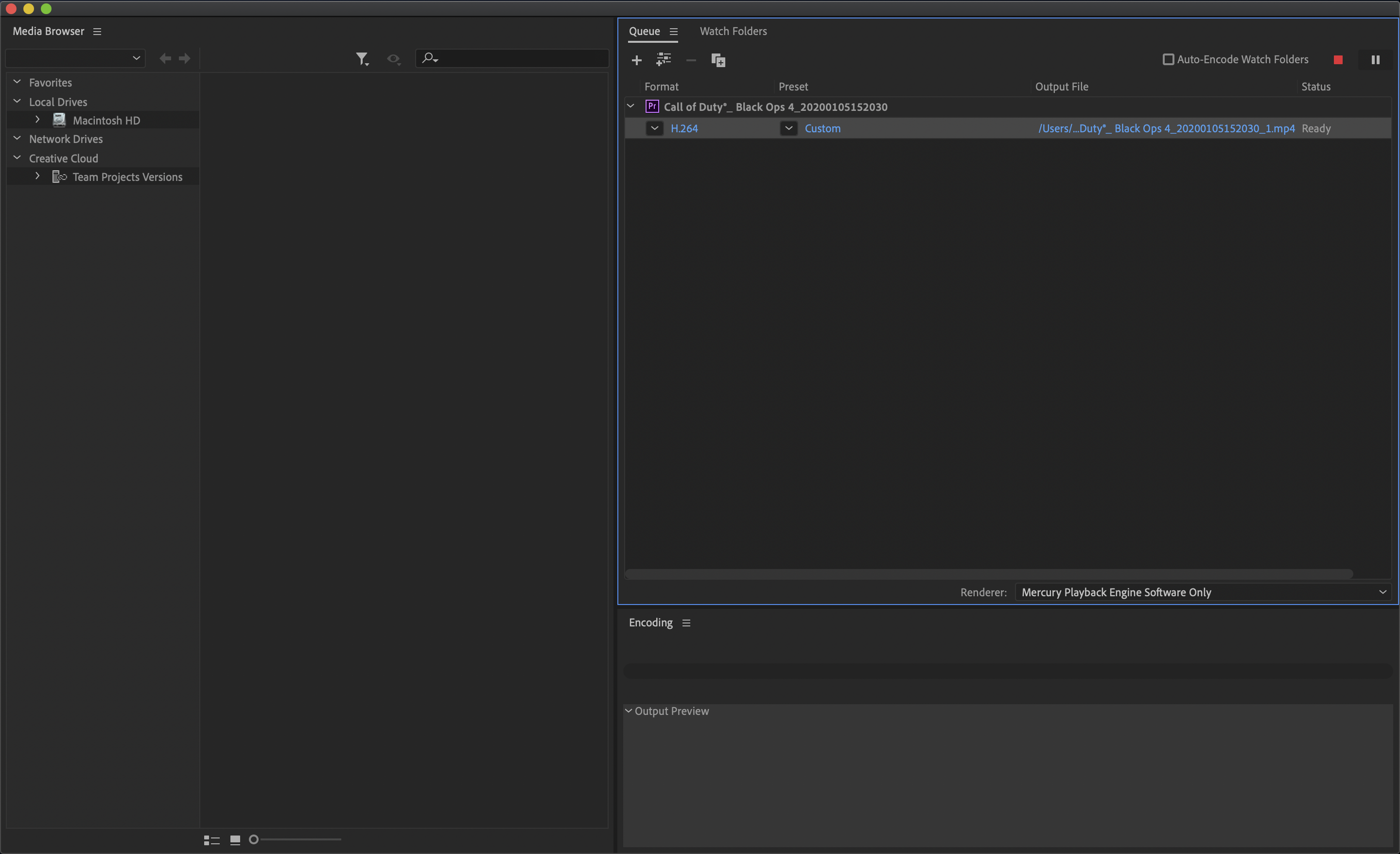Screen dimensions: 1400x854
Task: Open the Media Browser panel menu
Action: [97, 31]
